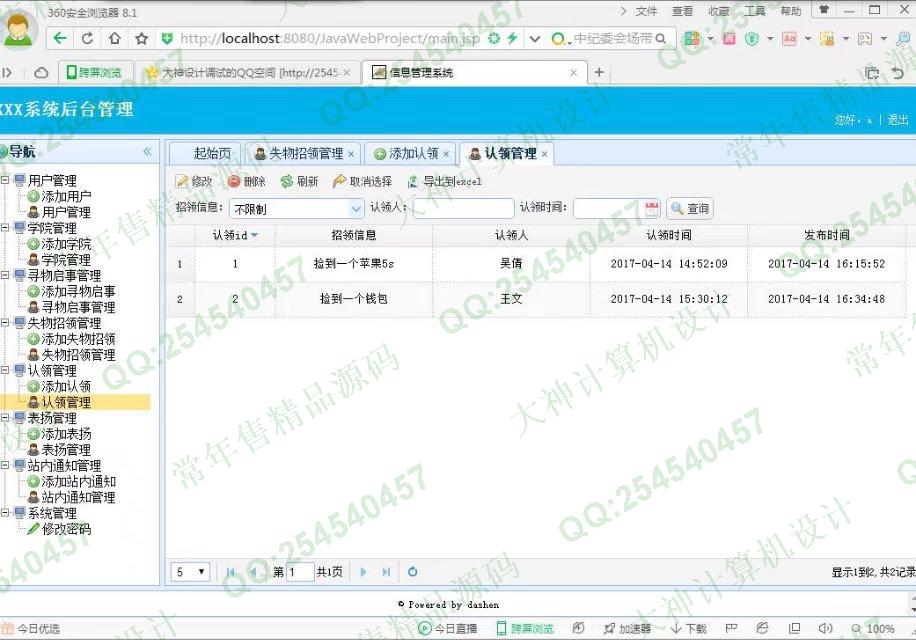Click the 查询 search button

[690, 208]
